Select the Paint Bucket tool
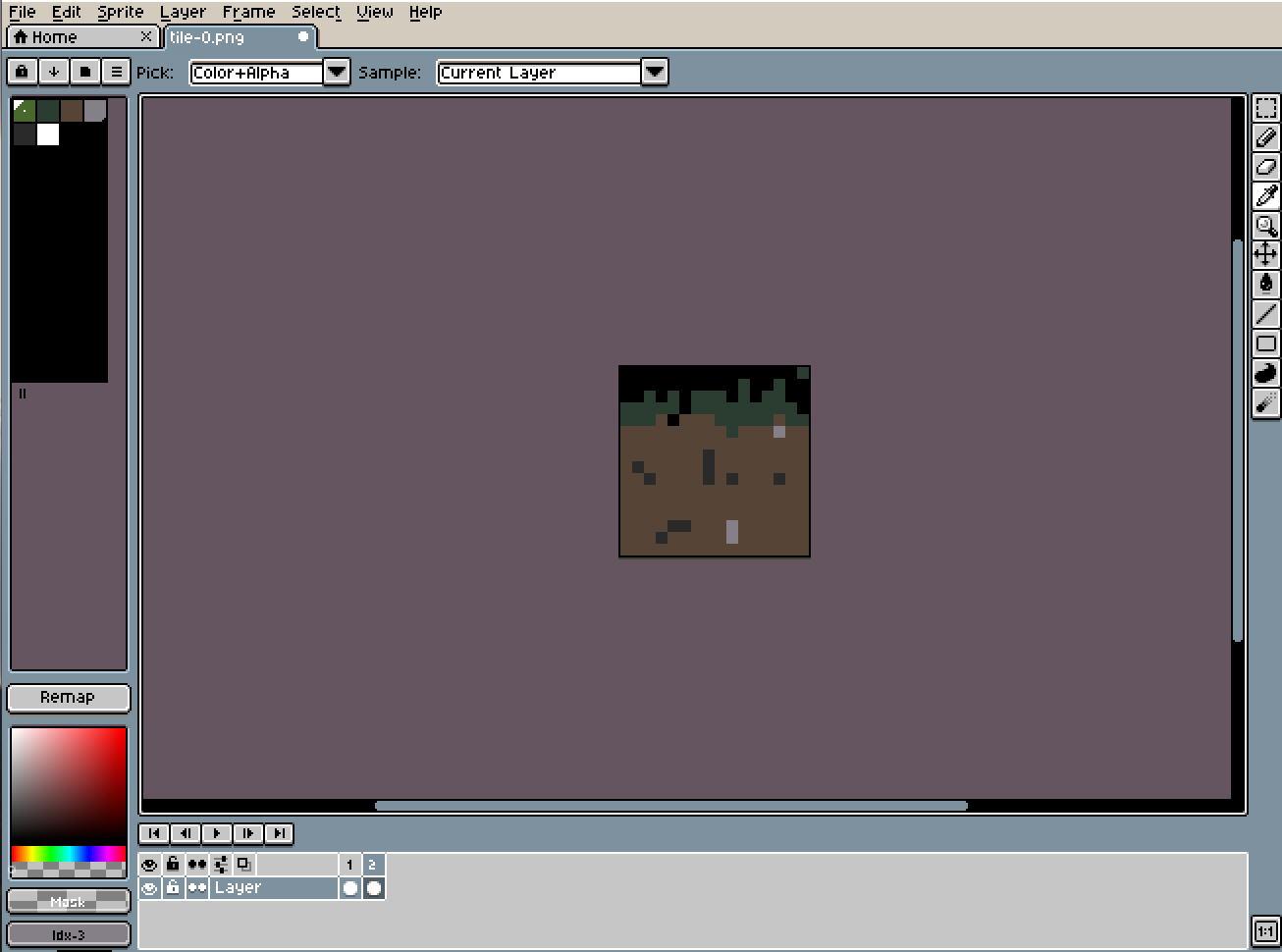The image size is (1282, 952). [x=1266, y=285]
